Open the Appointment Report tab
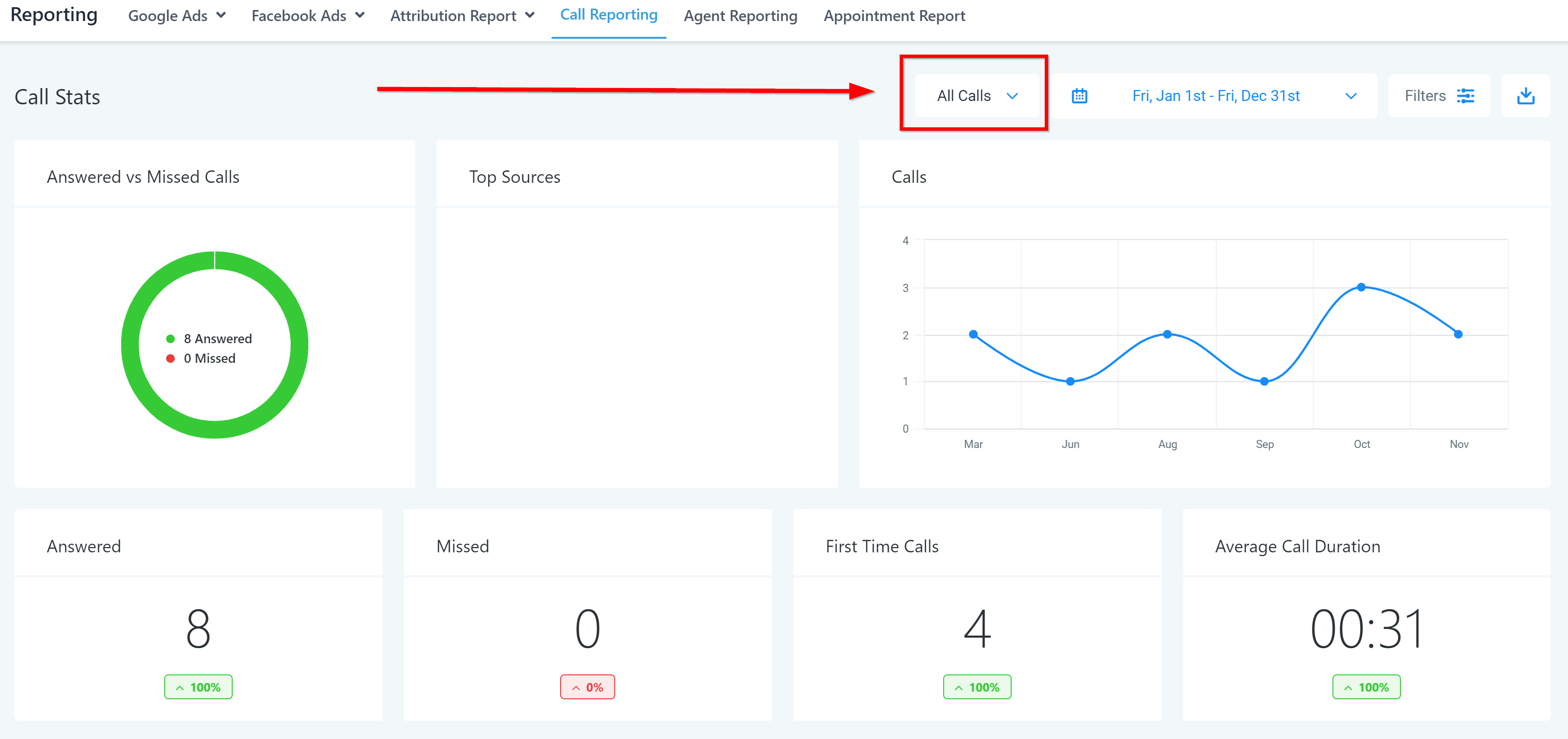The image size is (1568, 739). [x=894, y=16]
